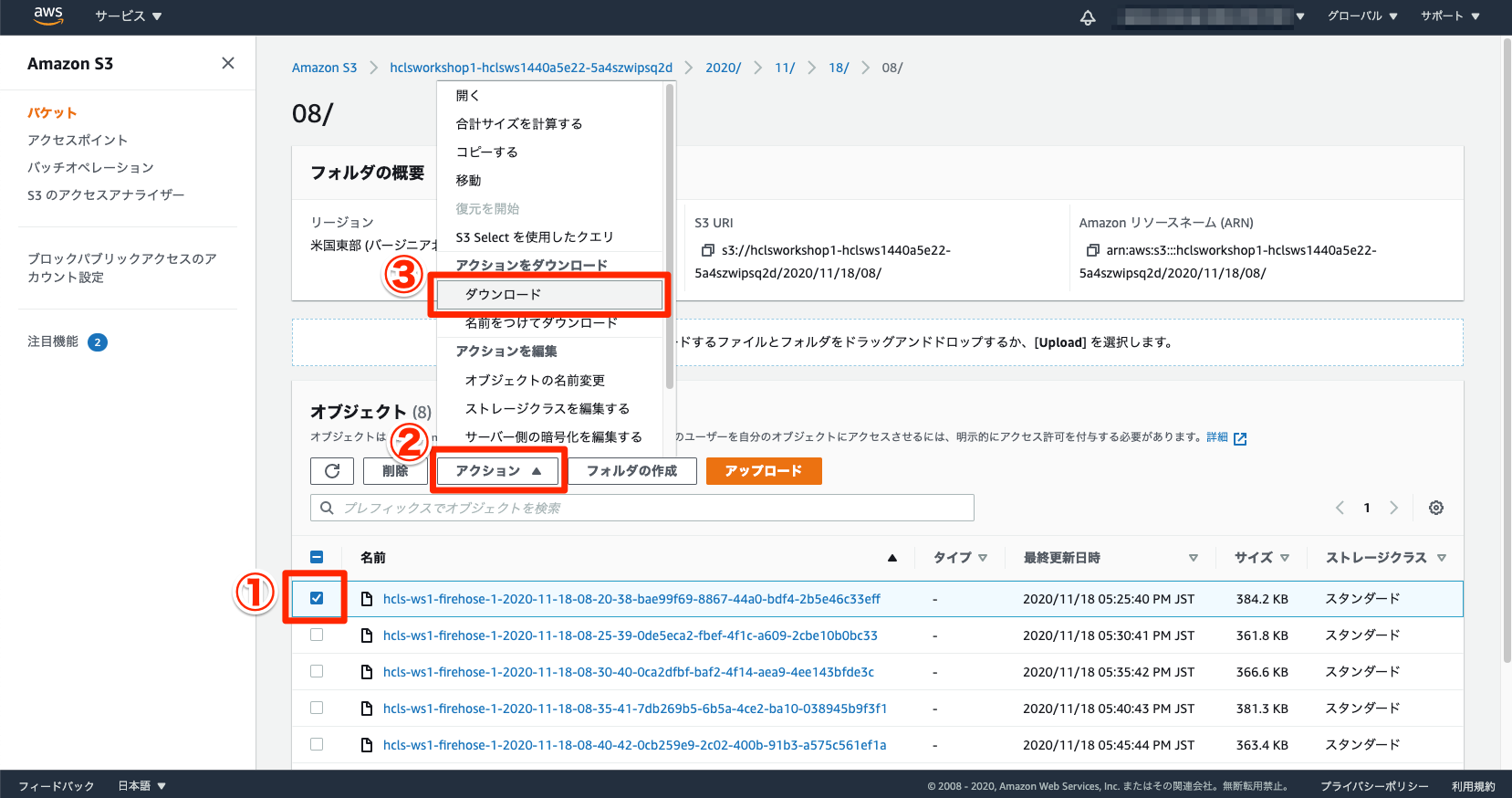Image resolution: width=1512 pixels, height=798 pixels.
Task: Sort by 名前 ascending arrow
Action: (892, 558)
